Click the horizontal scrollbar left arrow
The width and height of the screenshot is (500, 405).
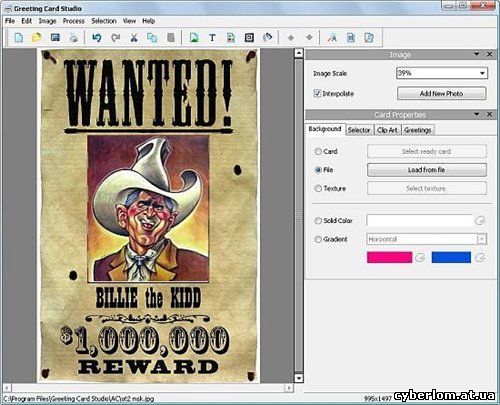tap(7, 388)
